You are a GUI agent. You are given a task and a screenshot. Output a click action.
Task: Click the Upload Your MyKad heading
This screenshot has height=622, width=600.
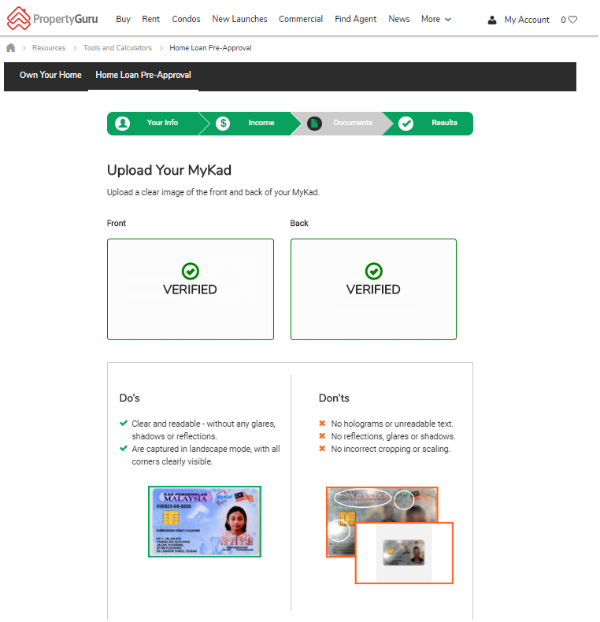coord(169,170)
